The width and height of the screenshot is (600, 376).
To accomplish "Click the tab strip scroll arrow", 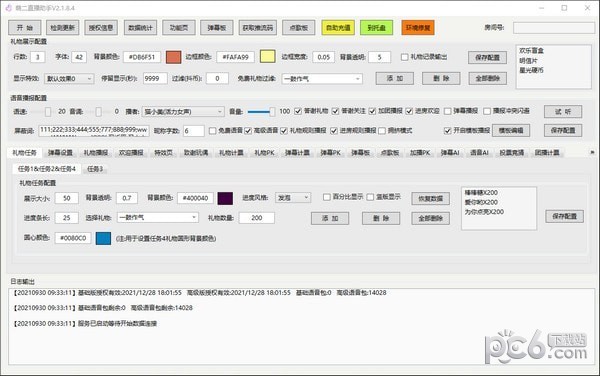I will point(592,152).
